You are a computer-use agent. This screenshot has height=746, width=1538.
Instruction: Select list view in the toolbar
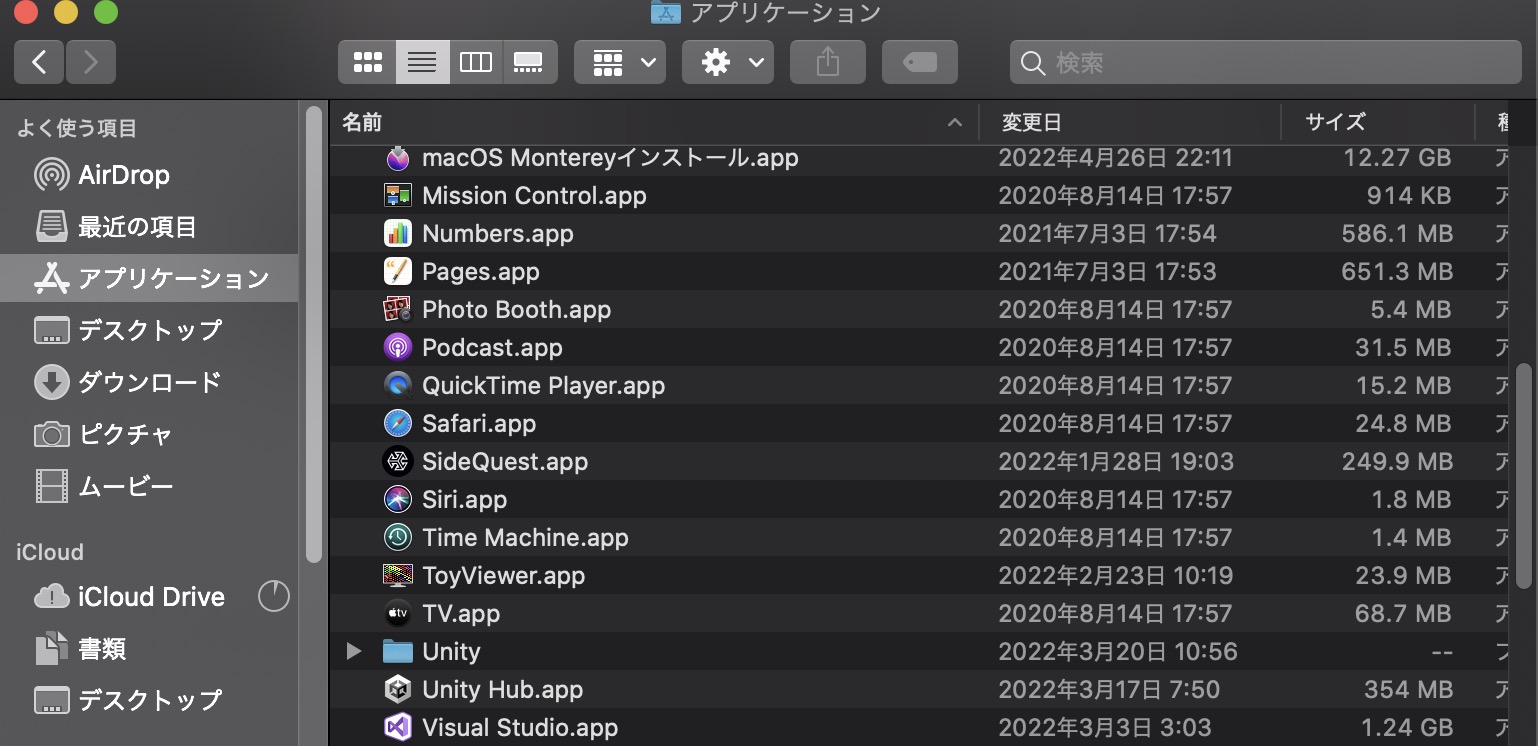421,62
